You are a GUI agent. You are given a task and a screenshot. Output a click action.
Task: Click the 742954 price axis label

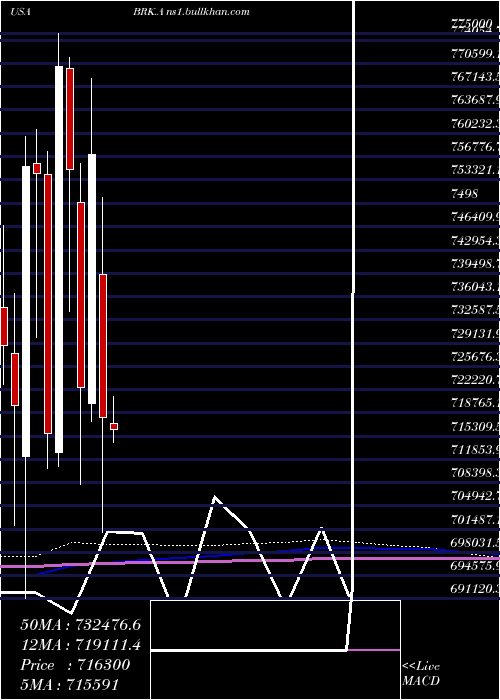475,241
